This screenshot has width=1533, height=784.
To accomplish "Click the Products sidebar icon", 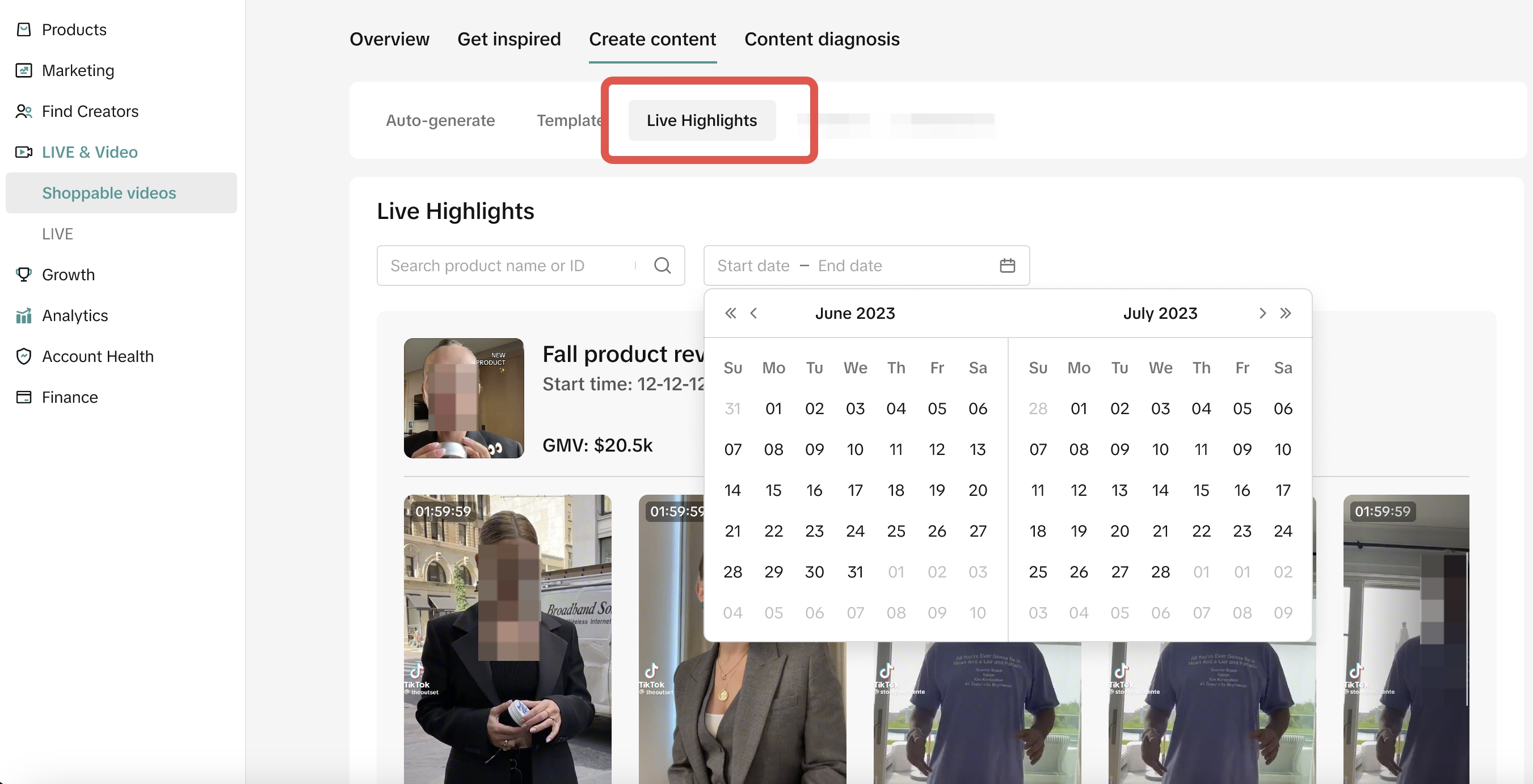I will (24, 29).
